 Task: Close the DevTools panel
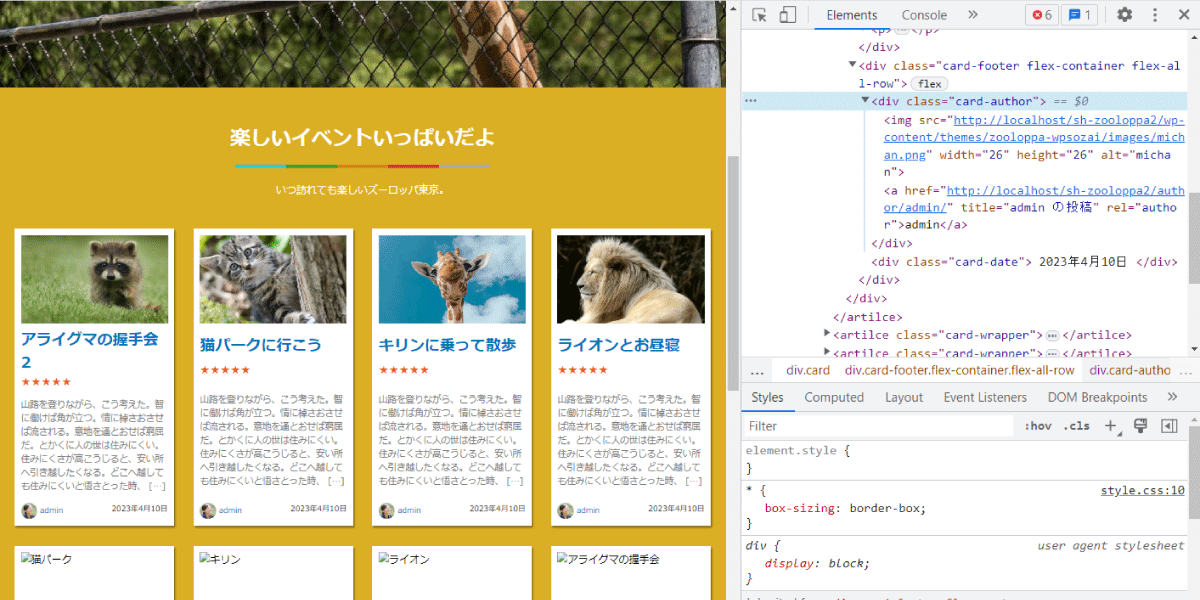(x=1182, y=15)
